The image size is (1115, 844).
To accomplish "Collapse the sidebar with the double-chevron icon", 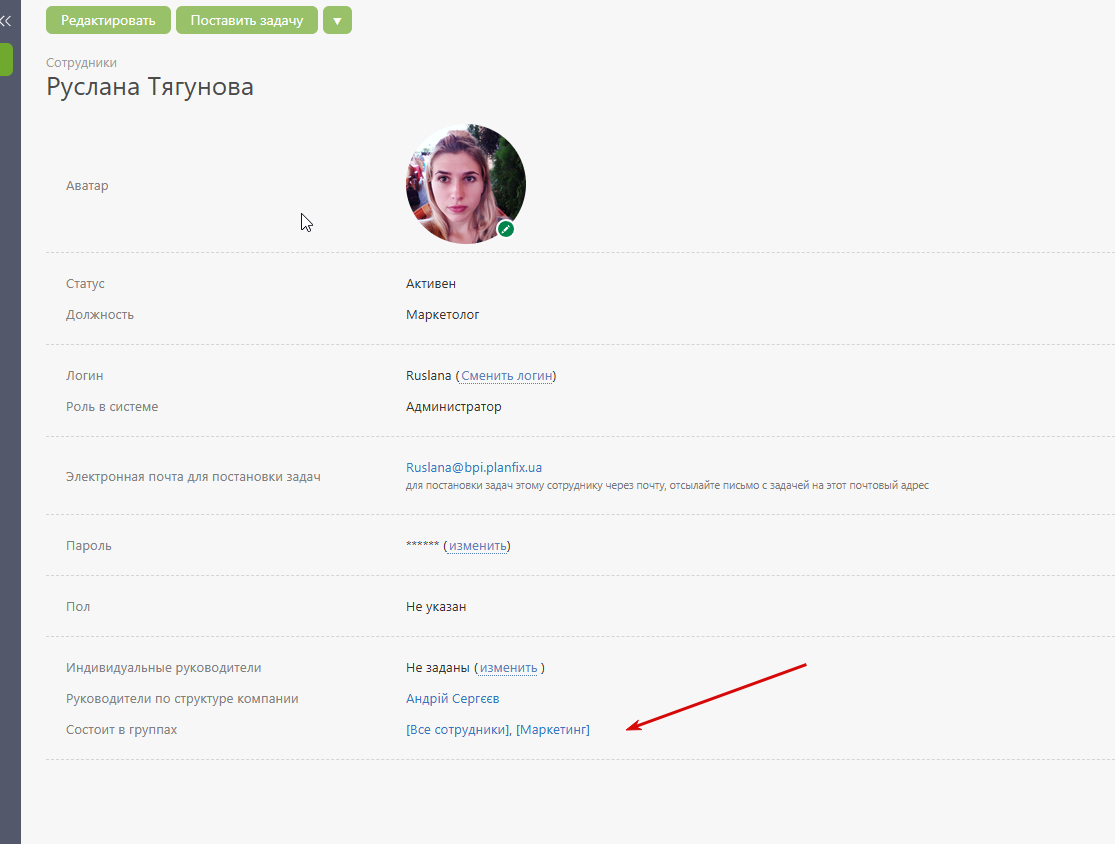I will [x=6, y=20].
